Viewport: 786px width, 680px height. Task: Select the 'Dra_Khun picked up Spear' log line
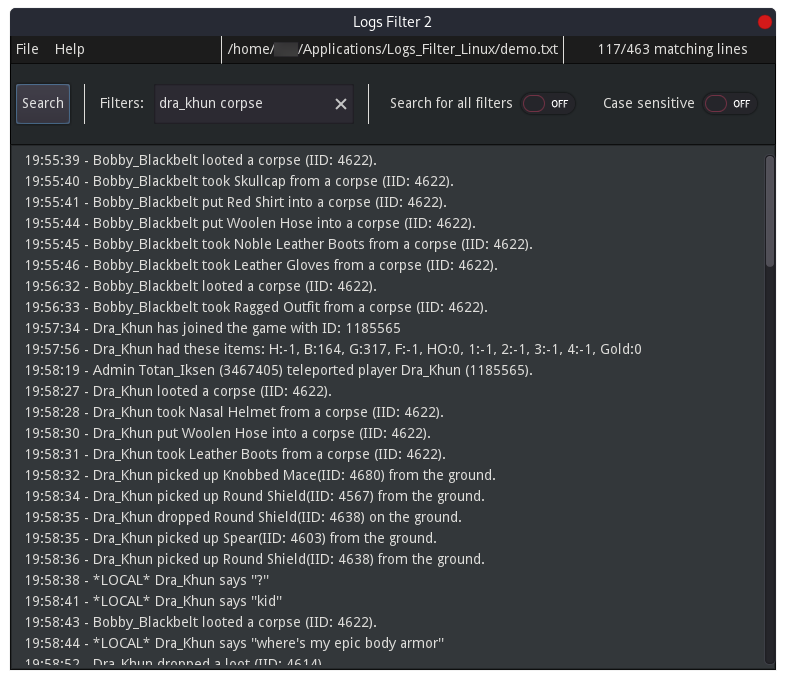click(x=231, y=538)
